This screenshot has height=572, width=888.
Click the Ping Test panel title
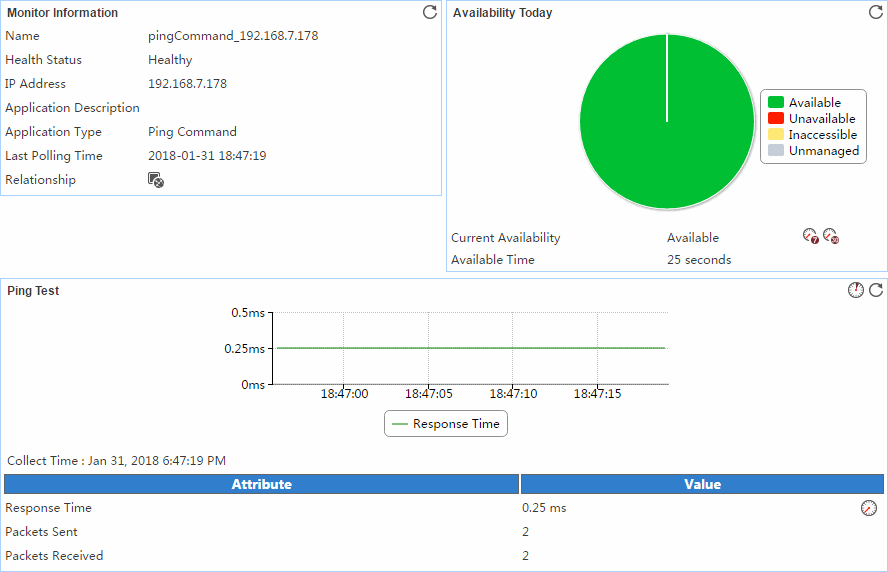point(33,291)
